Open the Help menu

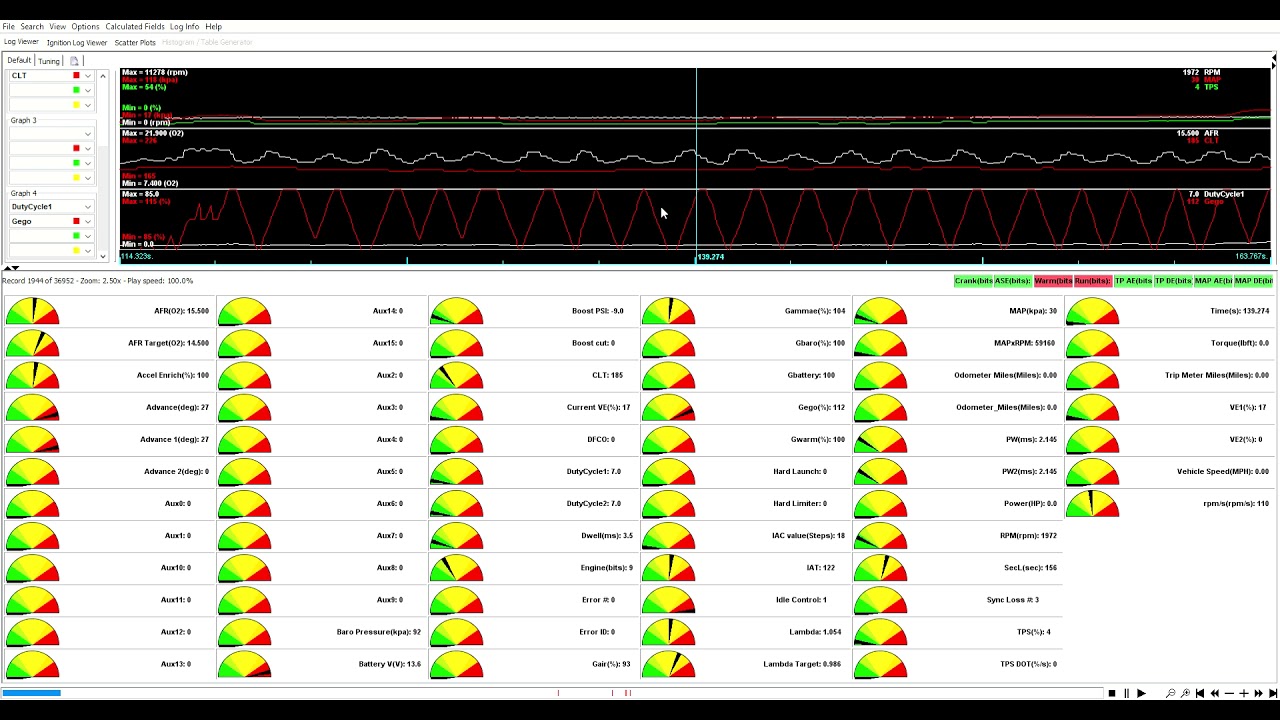click(x=213, y=27)
